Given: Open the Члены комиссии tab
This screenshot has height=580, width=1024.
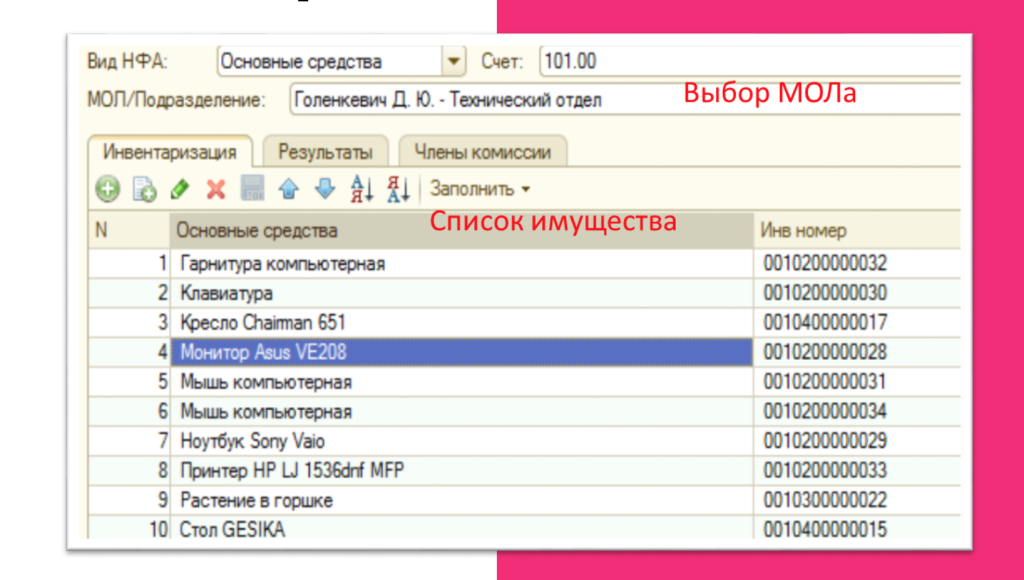Looking at the screenshot, I should [x=483, y=152].
